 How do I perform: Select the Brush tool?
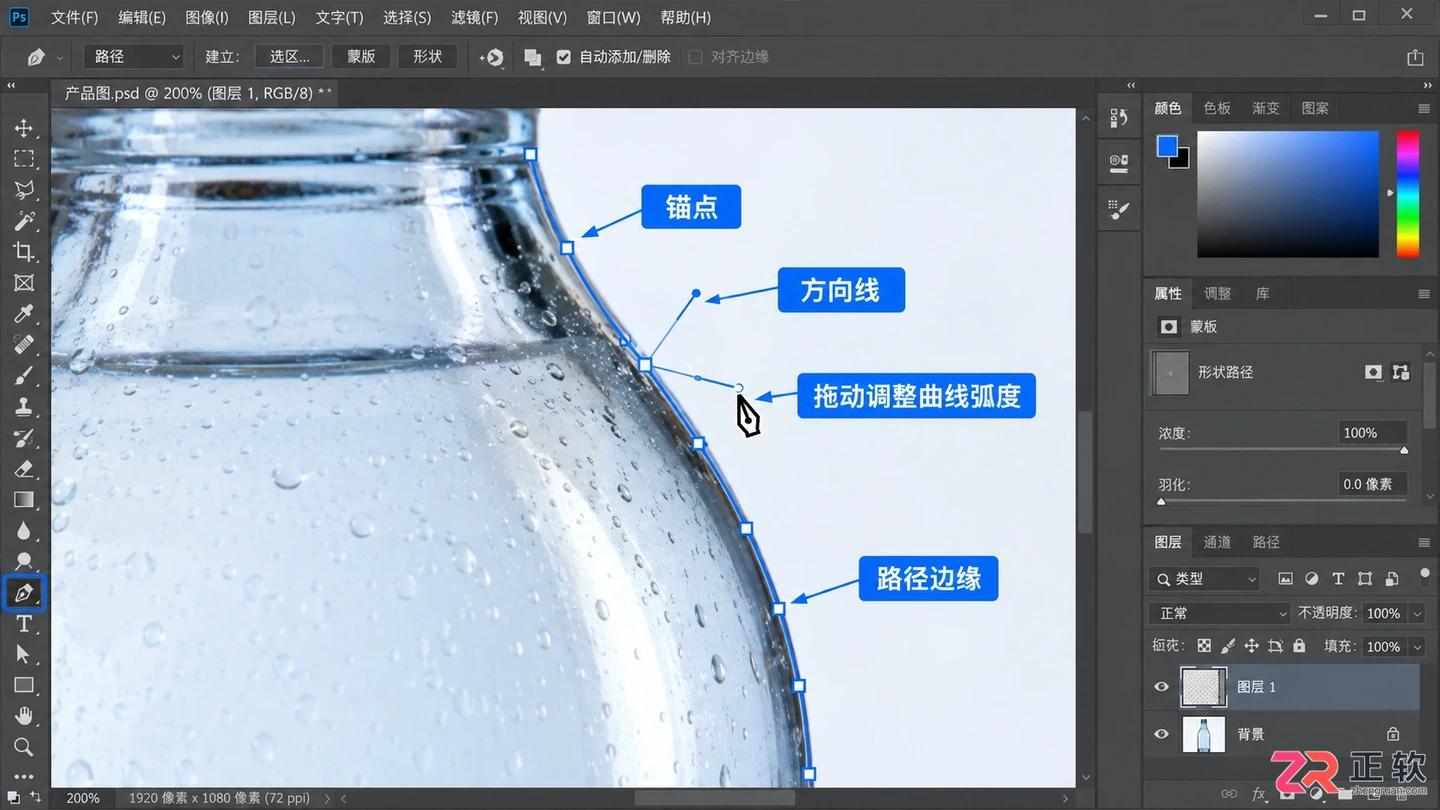24,376
